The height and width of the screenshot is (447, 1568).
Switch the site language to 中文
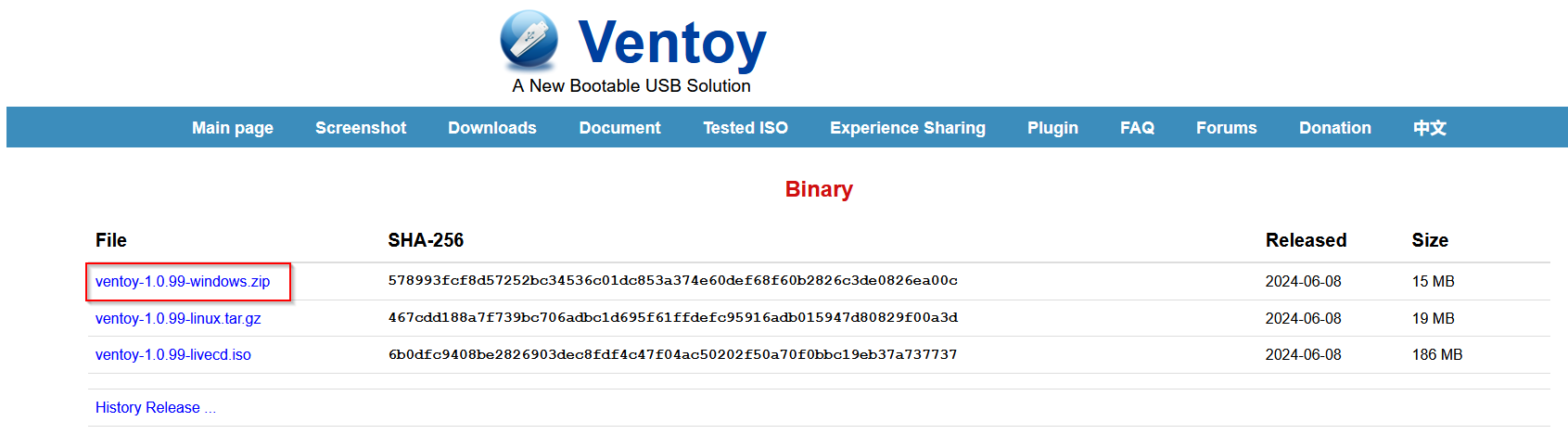click(x=1429, y=128)
